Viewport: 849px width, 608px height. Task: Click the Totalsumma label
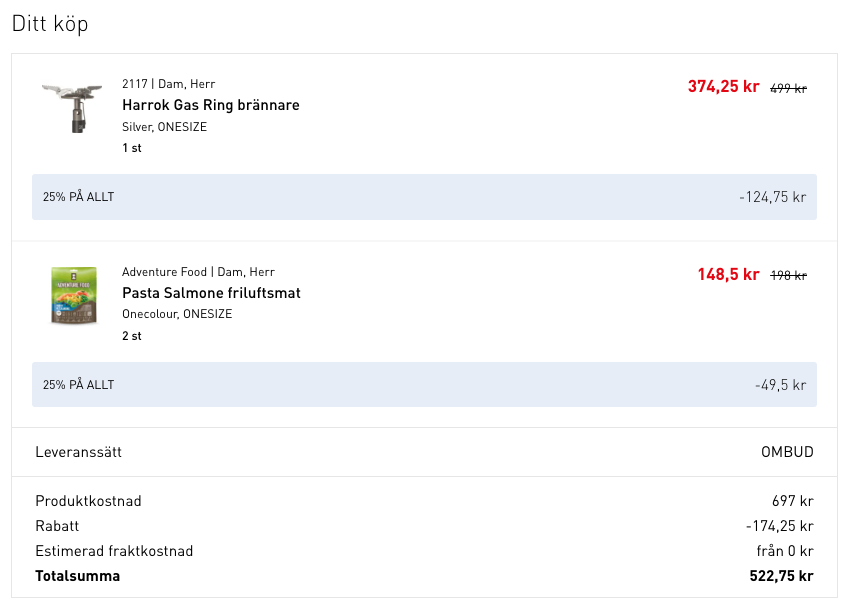77,576
